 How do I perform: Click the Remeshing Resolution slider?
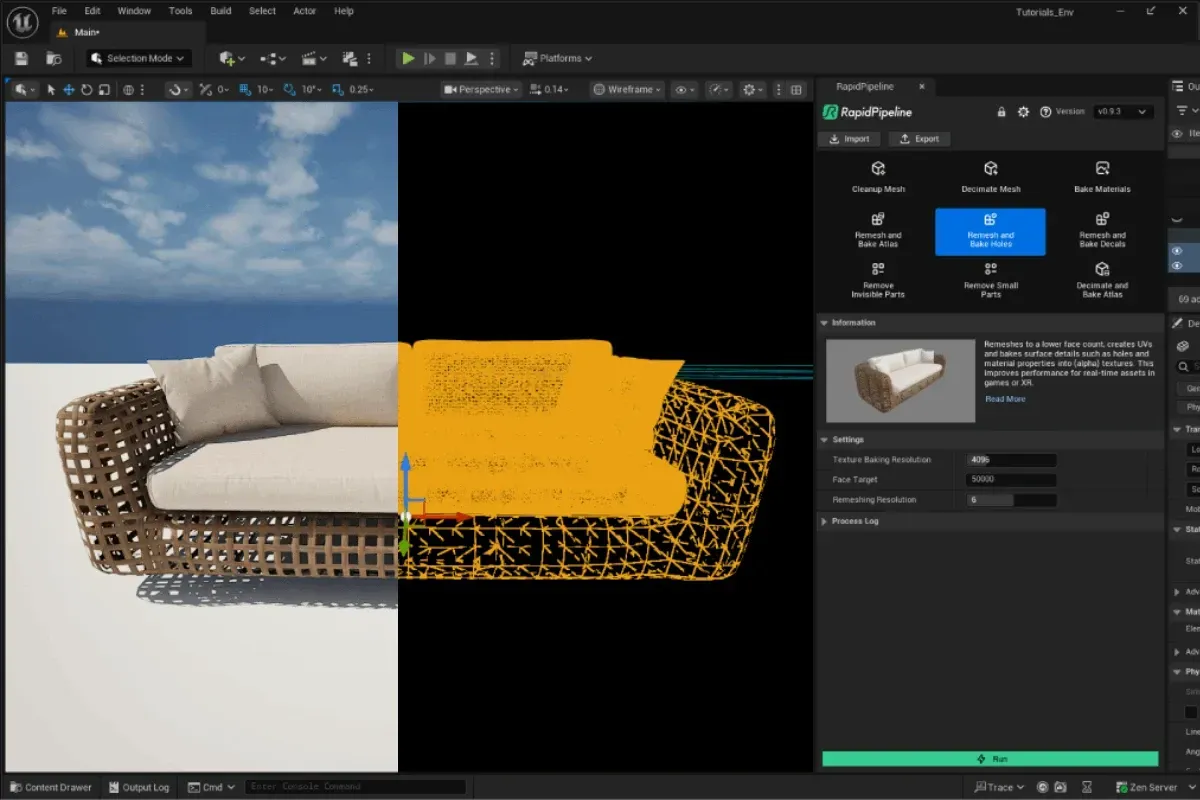pyautogui.click(x=1011, y=499)
